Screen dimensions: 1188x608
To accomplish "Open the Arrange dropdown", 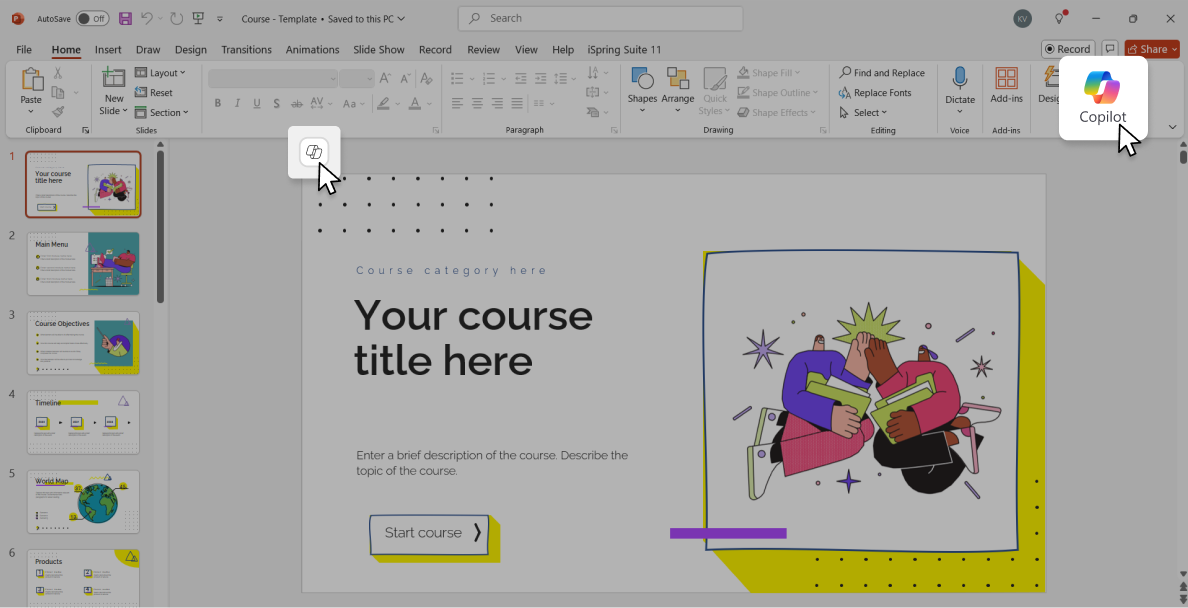I will 677,89.
